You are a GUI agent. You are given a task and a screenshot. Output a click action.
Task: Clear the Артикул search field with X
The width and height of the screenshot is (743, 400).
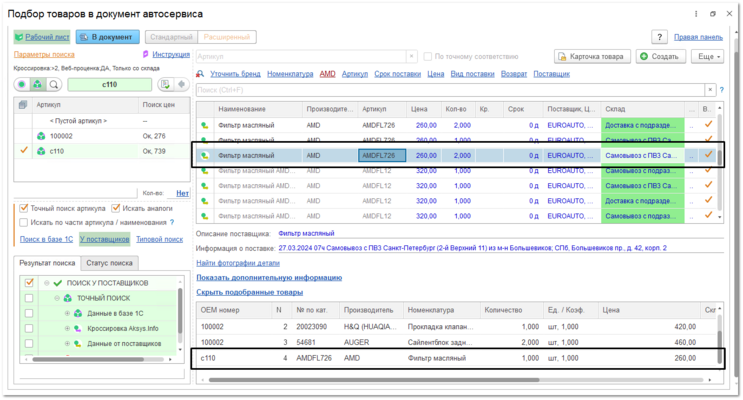[x=411, y=56]
